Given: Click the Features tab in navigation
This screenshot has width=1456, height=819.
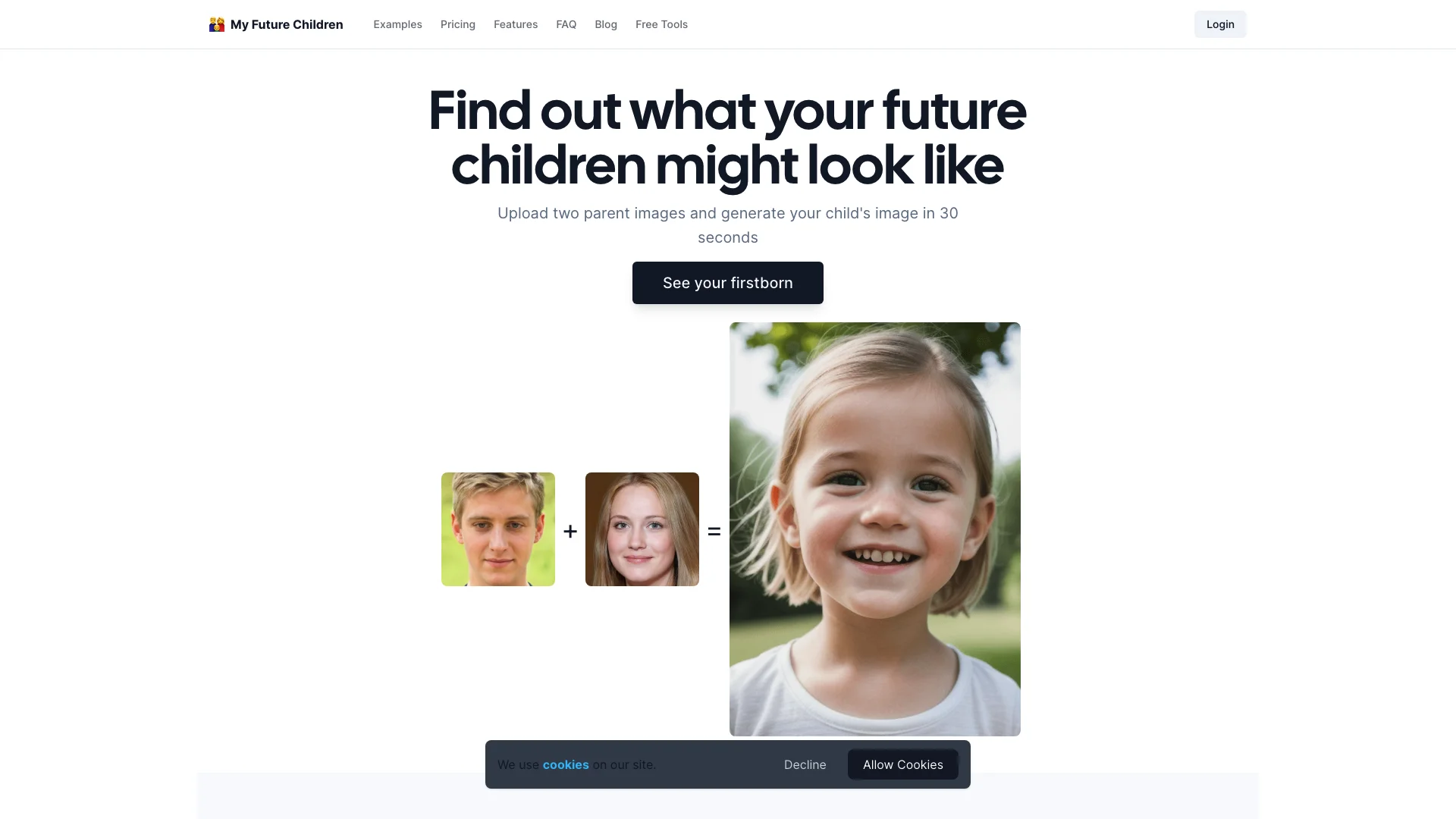Looking at the screenshot, I should (x=516, y=24).
